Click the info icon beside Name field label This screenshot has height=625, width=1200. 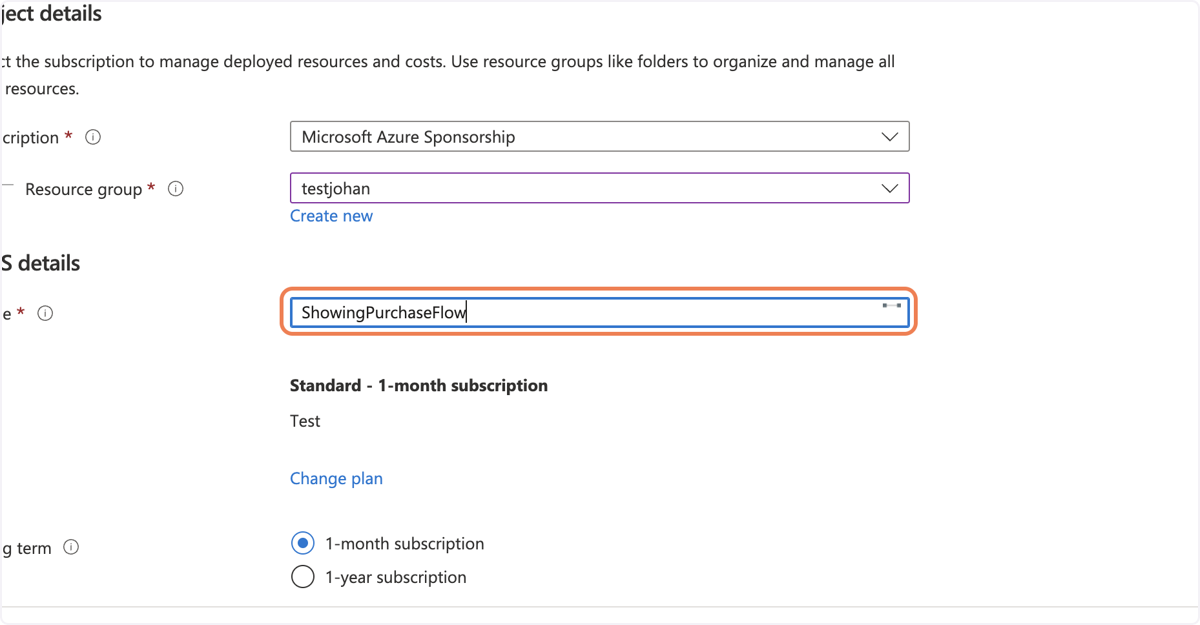coord(45,313)
